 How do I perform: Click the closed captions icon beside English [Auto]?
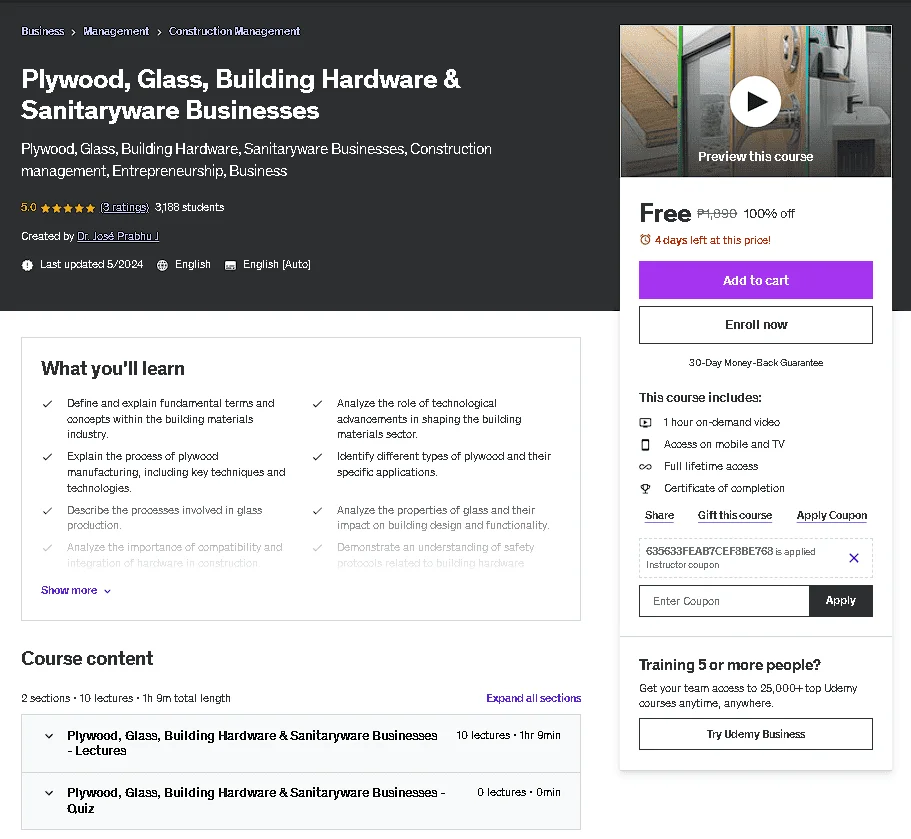[x=230, y=265]
